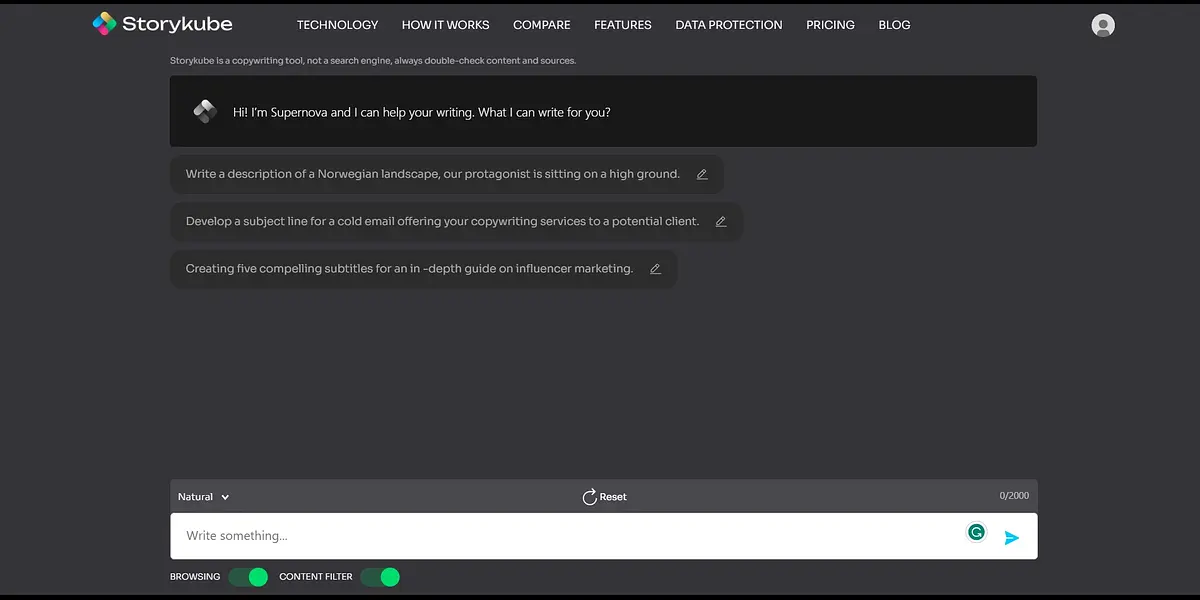Image resolution: width=1200 pixels, height=600 pixels.
Task: Open the How It Works section
Action: tap(445, 25)
